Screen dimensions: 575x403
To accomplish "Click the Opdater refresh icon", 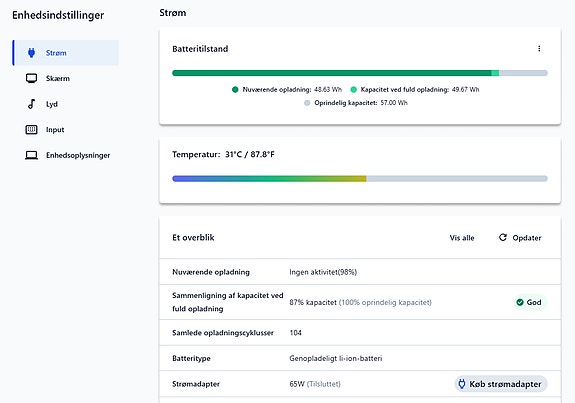I will point(503,238).
